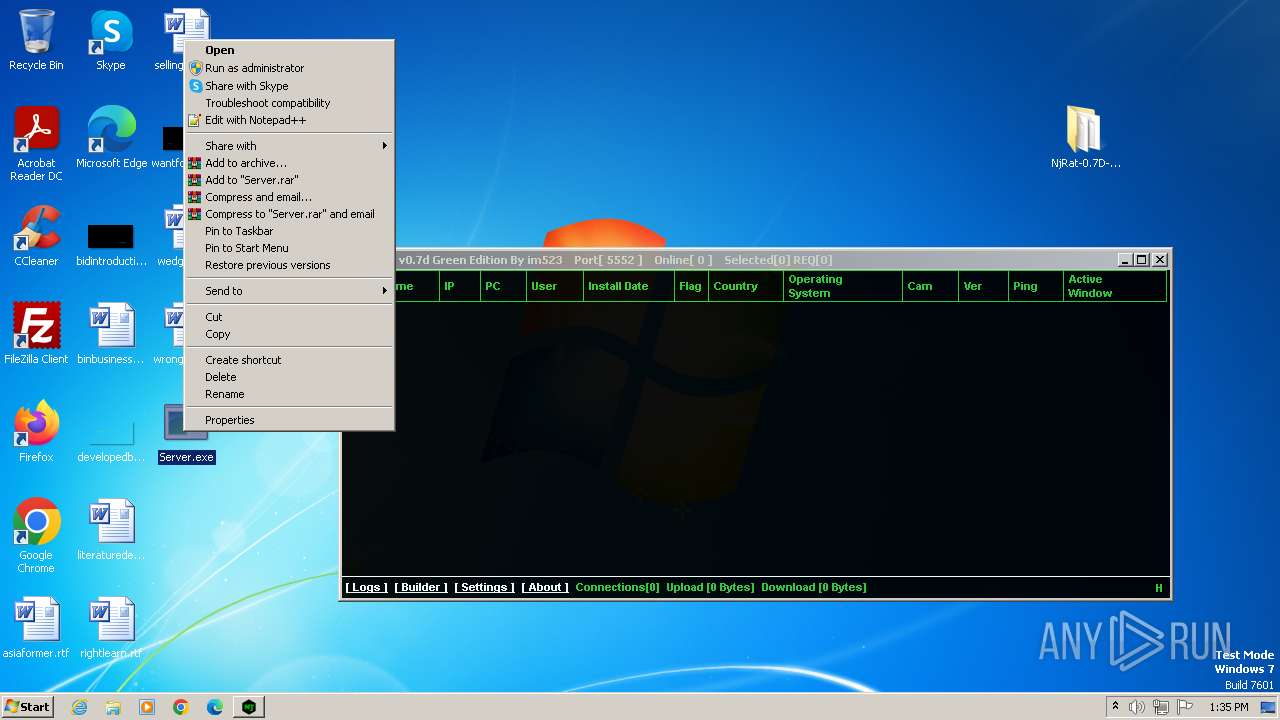Select the bidintroducti... desktop file
Viewport: 1280px width, 720px height.
click(x=111, y=245)
